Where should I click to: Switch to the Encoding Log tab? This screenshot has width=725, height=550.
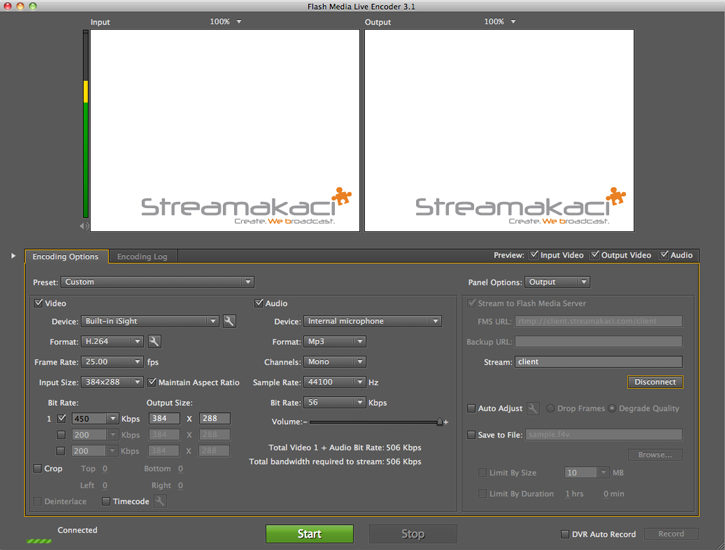[142, 257]
